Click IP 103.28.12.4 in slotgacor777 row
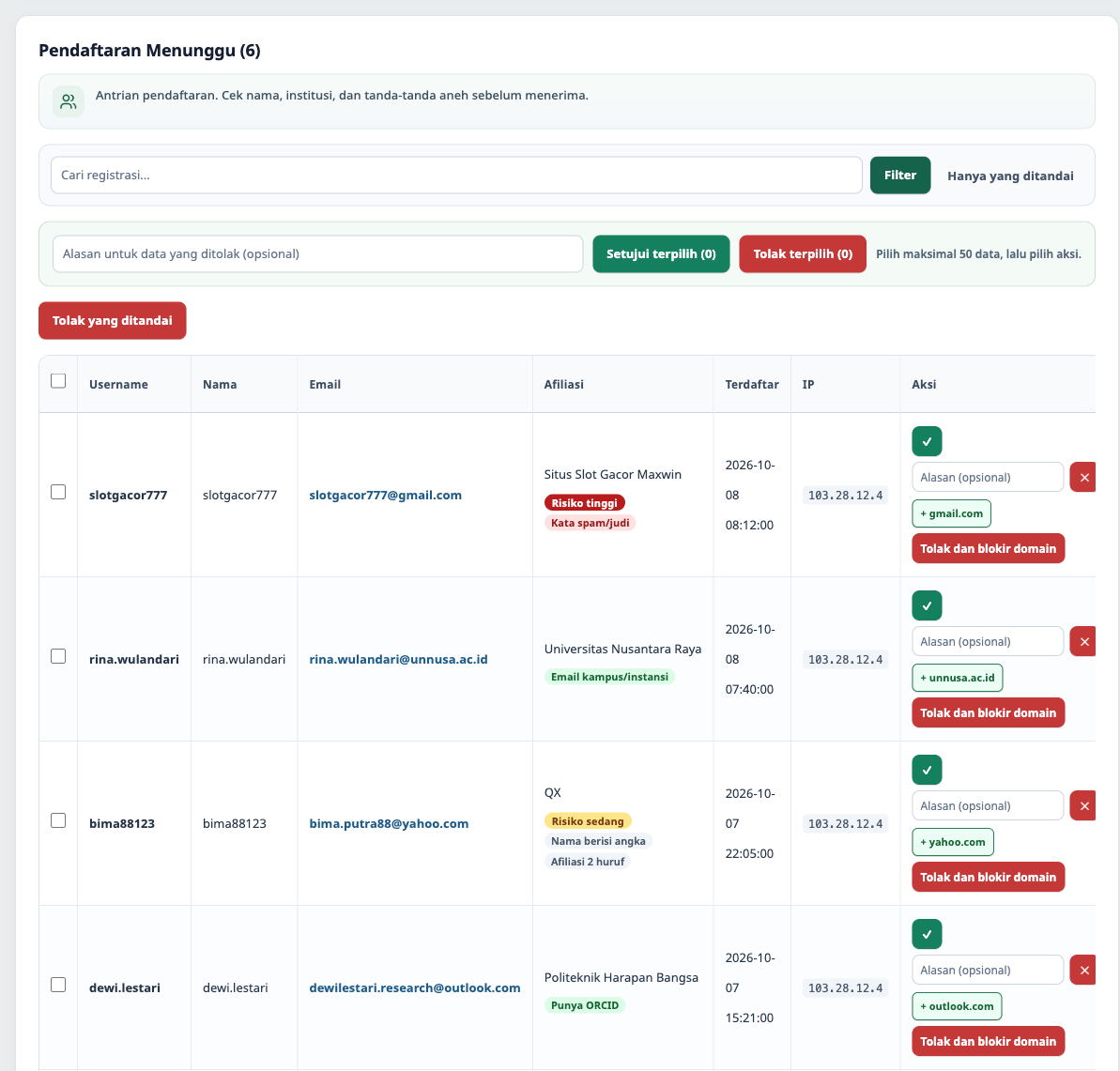Image resolution: width=1120 pixels, height=1071 pixels. point(845,495)
